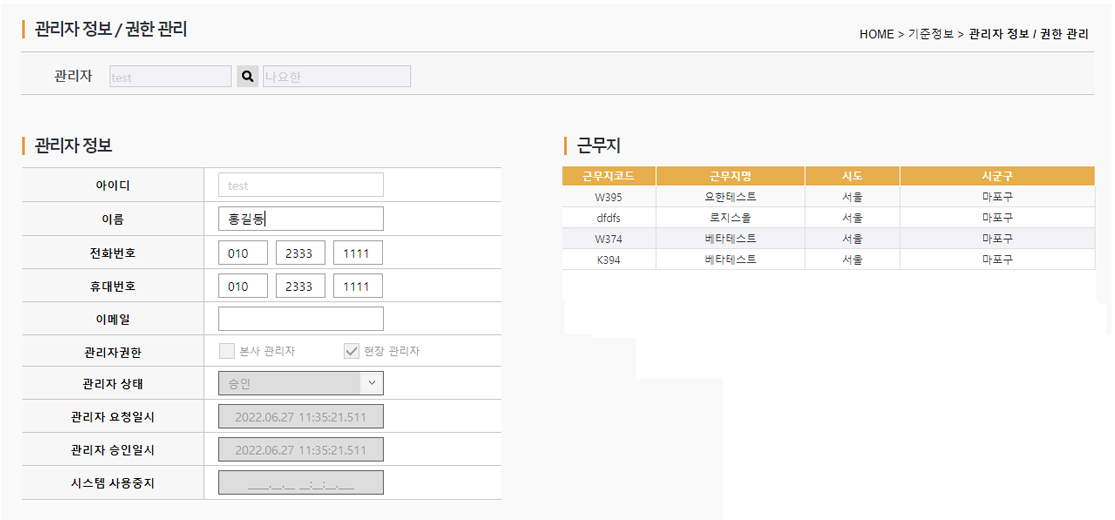The image size is (1115, 520).
Task: Click the 시스템 사용중지 date field
Action: [300, 483]
